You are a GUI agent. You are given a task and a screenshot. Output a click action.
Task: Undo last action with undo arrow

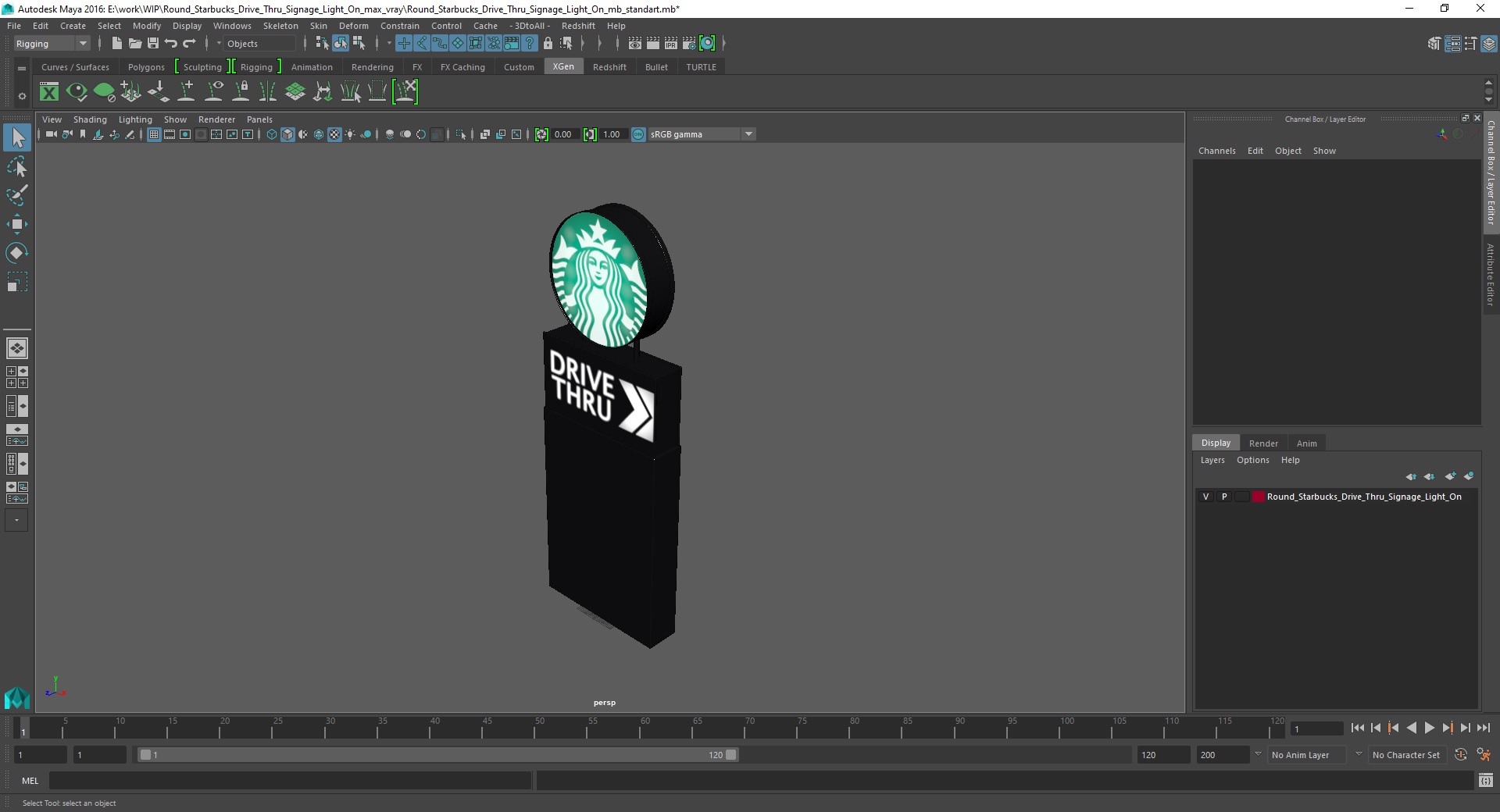pos(171,44)
